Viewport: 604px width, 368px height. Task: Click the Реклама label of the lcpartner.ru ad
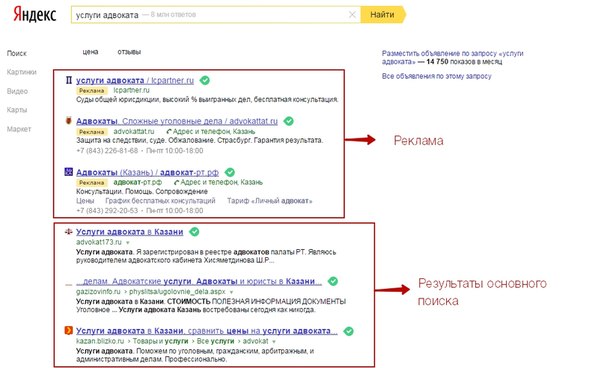pos(92,91)
